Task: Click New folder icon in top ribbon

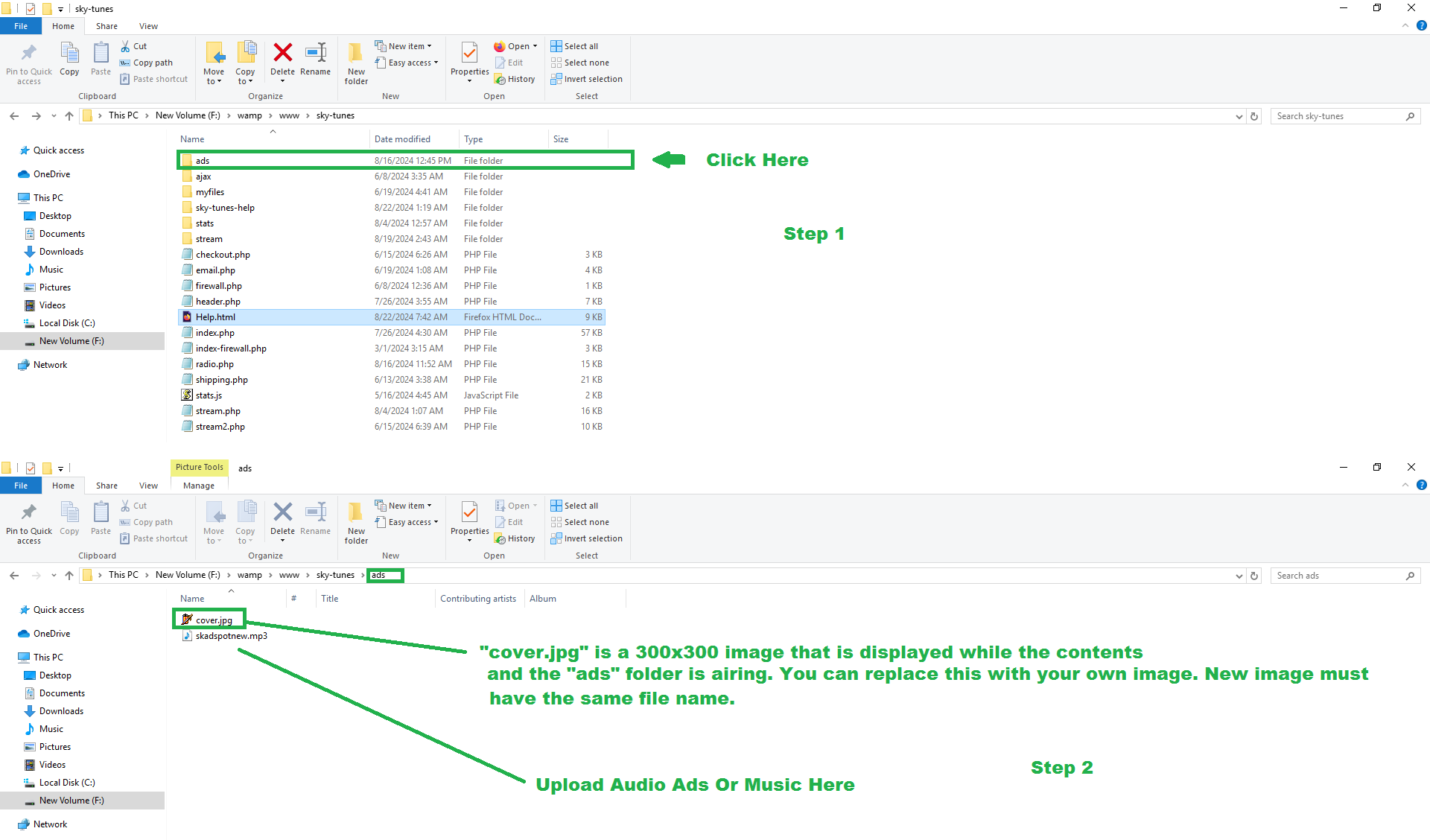Action: pos(356,54)
